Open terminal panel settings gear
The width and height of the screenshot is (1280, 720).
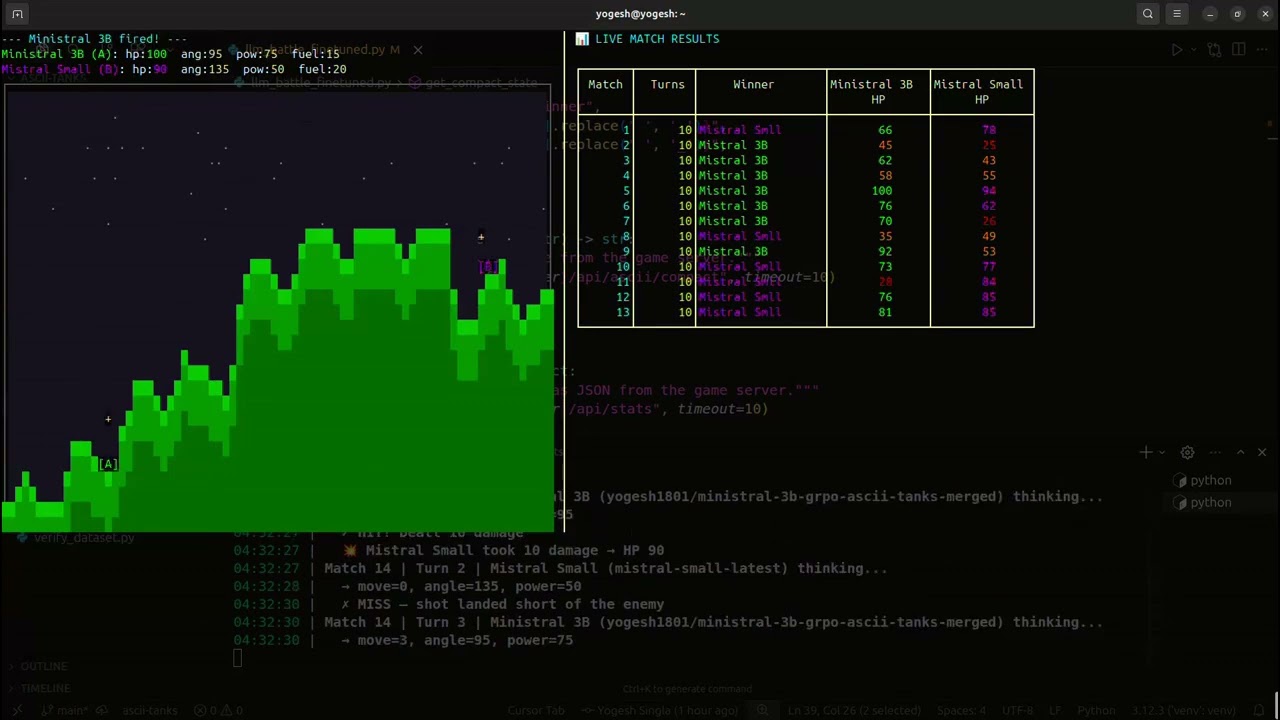[x=1187, y=453]
